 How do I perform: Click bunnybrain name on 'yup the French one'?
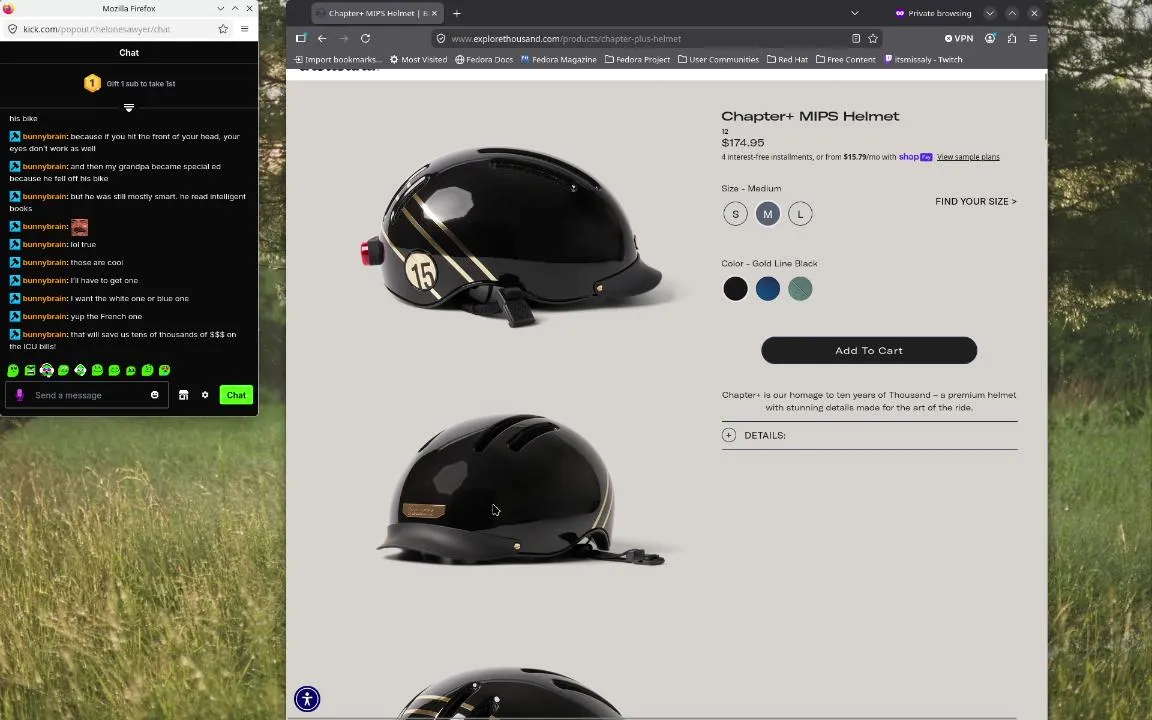45,317
